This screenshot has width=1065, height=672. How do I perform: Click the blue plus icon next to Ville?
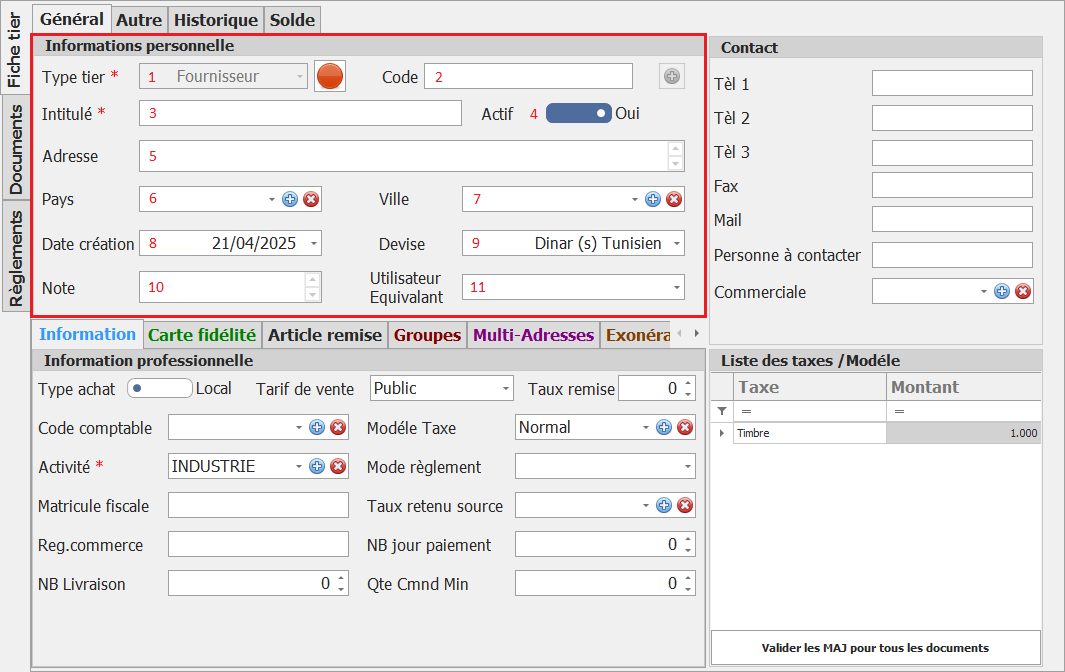click(x=653, y=199)
